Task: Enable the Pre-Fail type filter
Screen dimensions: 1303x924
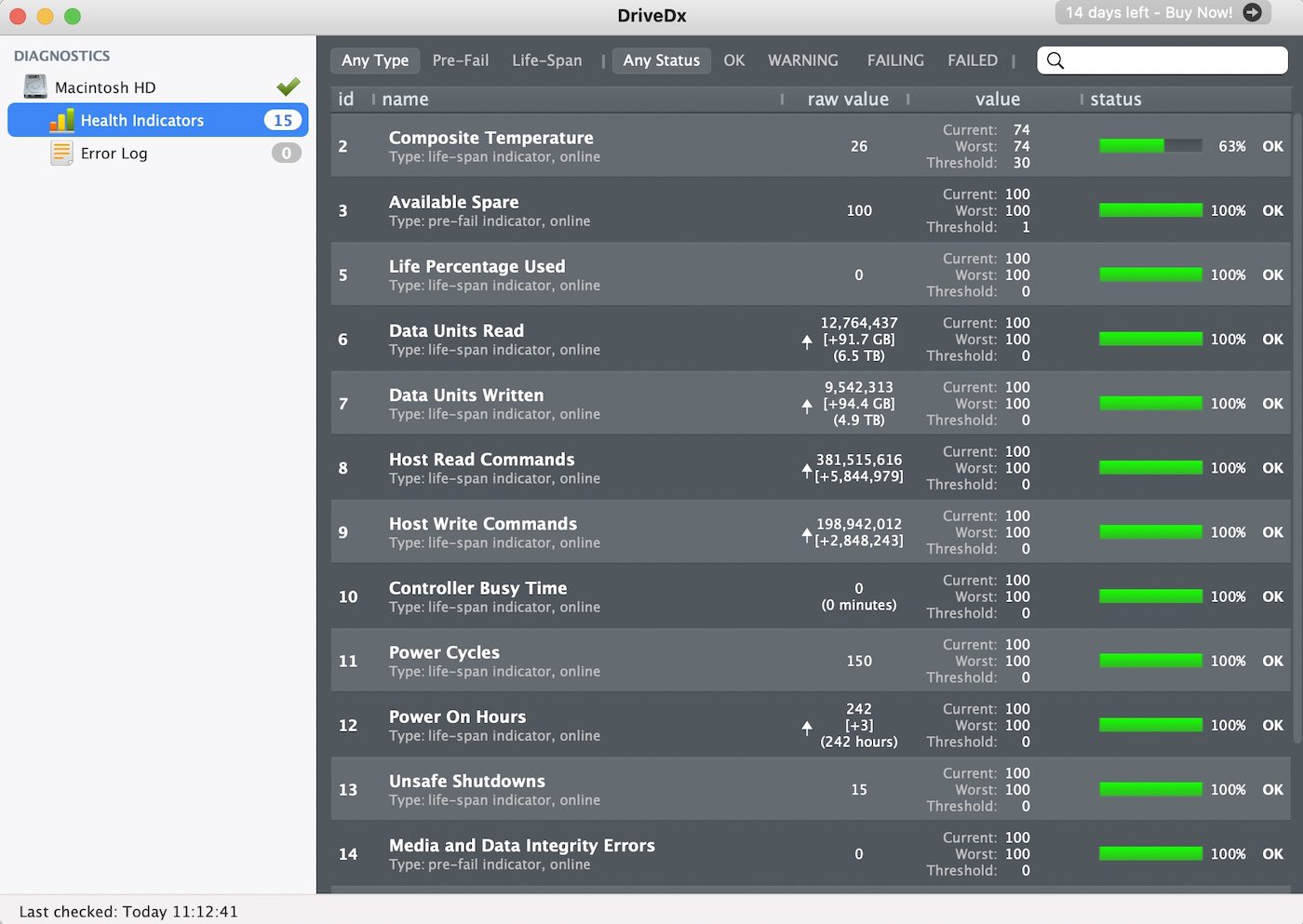Action: [460, 60]
